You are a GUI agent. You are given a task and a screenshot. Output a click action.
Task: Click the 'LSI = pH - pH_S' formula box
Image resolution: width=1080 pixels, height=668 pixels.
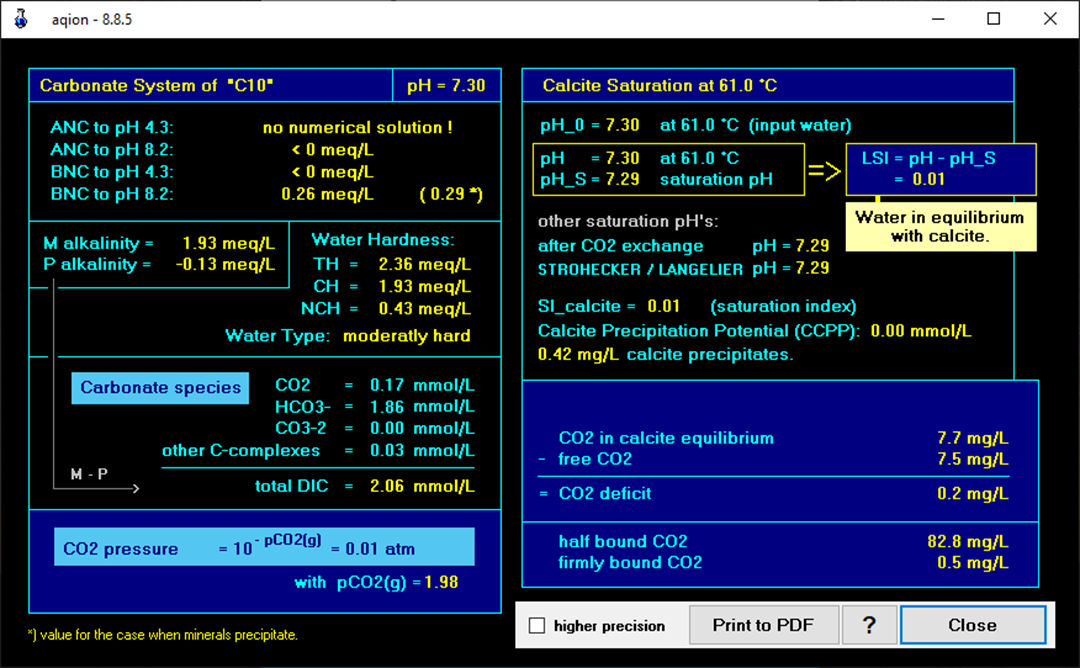(941, 169)
